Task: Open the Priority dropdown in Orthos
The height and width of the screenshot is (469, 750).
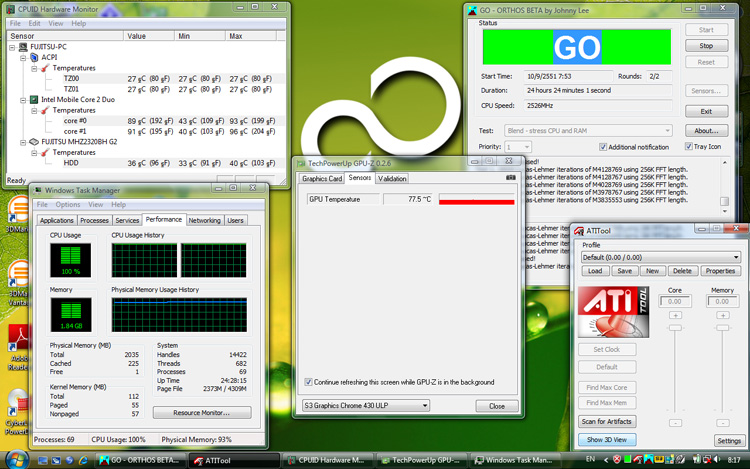Action: [518, 147]
